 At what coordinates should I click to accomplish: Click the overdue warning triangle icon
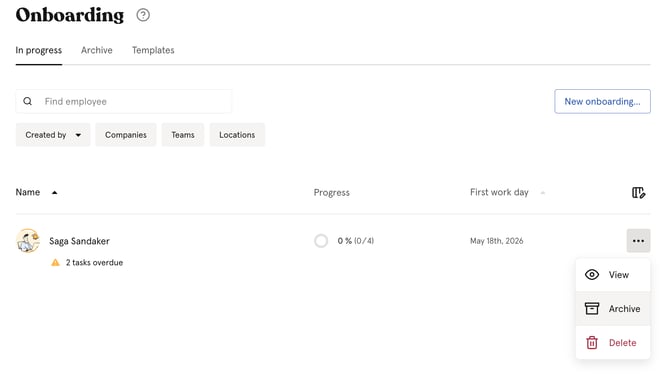(55, 262)
